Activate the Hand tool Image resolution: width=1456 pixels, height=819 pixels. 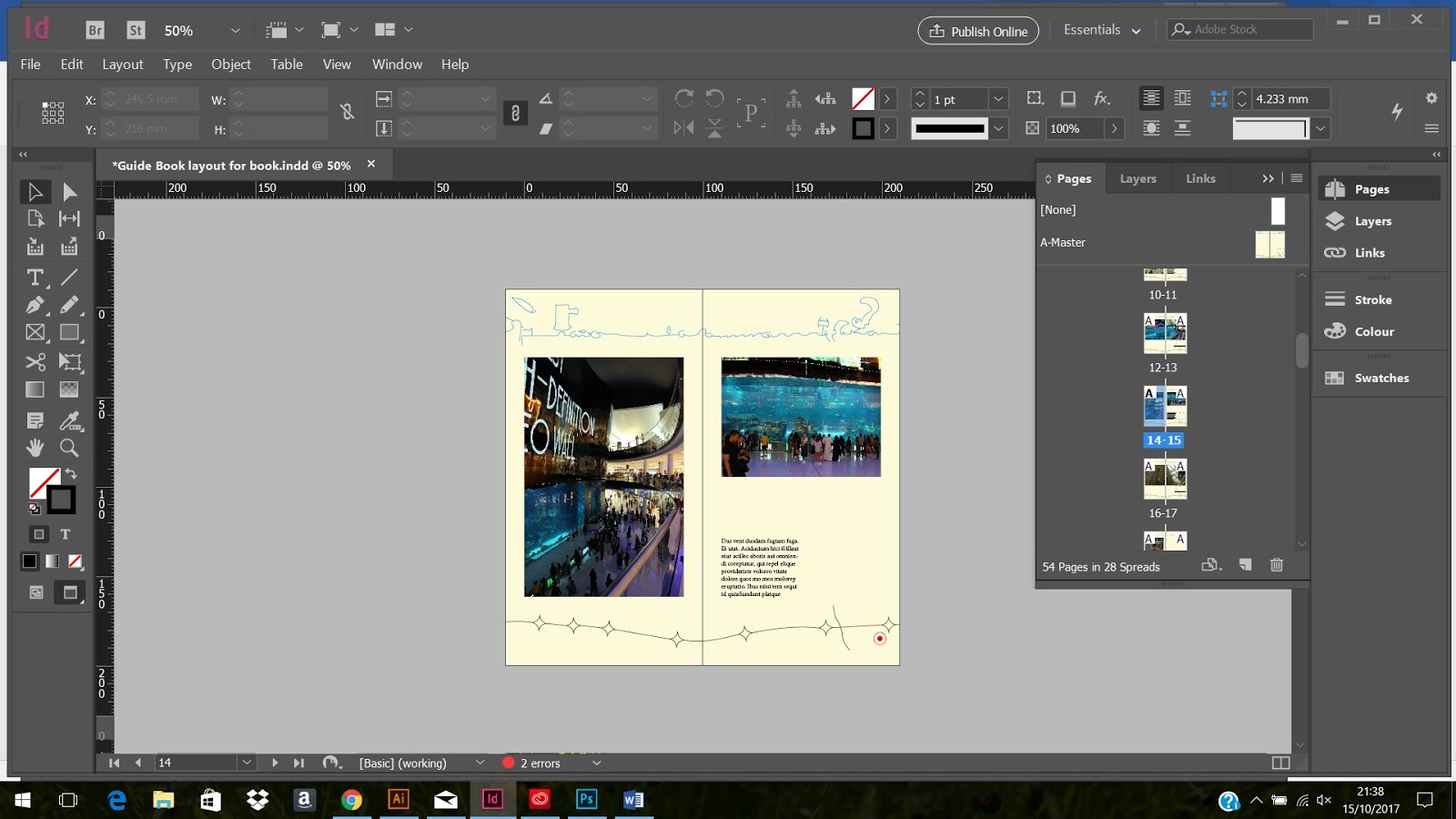pyautogui.click(x=35, y=448)
